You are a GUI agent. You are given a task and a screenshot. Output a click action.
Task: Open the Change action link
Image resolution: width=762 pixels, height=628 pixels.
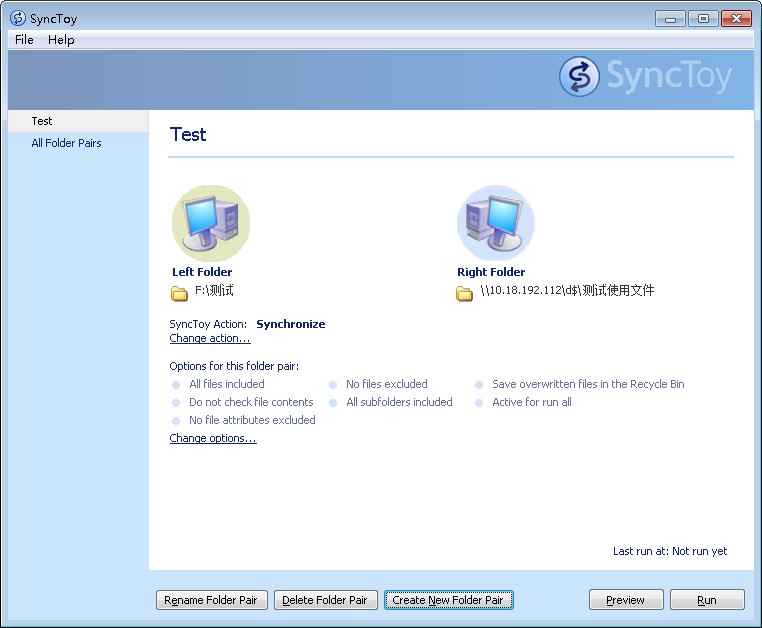(210, 338)
